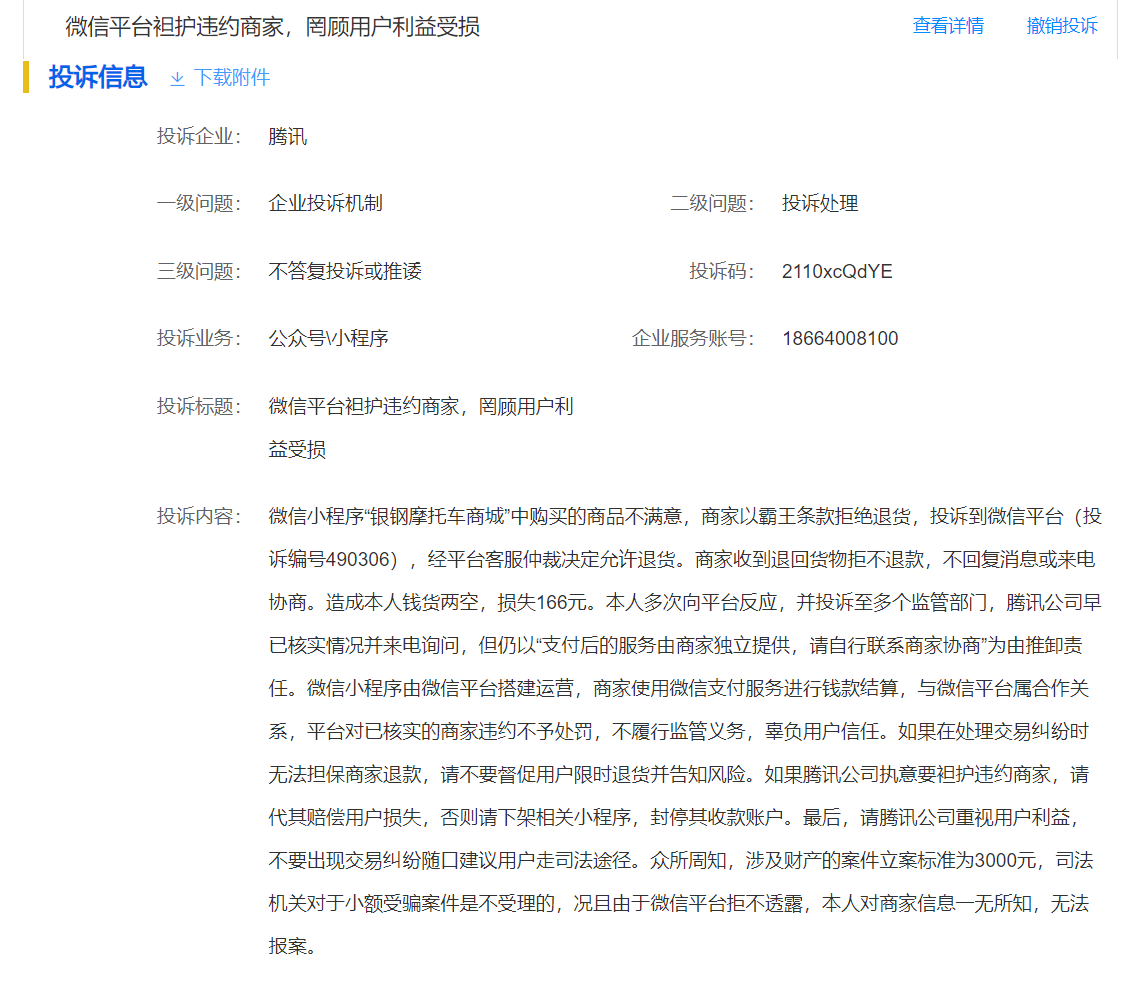Viewport: 1140px width, 983px height.
Task: Click the 企业服务账号 label
Action: pos(693,339)
